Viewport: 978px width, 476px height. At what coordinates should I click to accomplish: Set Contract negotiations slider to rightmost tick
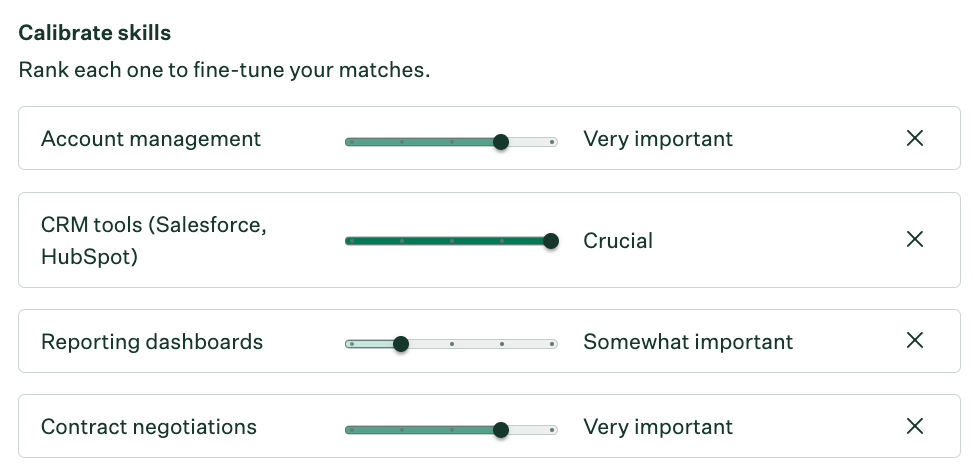coord(551,430)
